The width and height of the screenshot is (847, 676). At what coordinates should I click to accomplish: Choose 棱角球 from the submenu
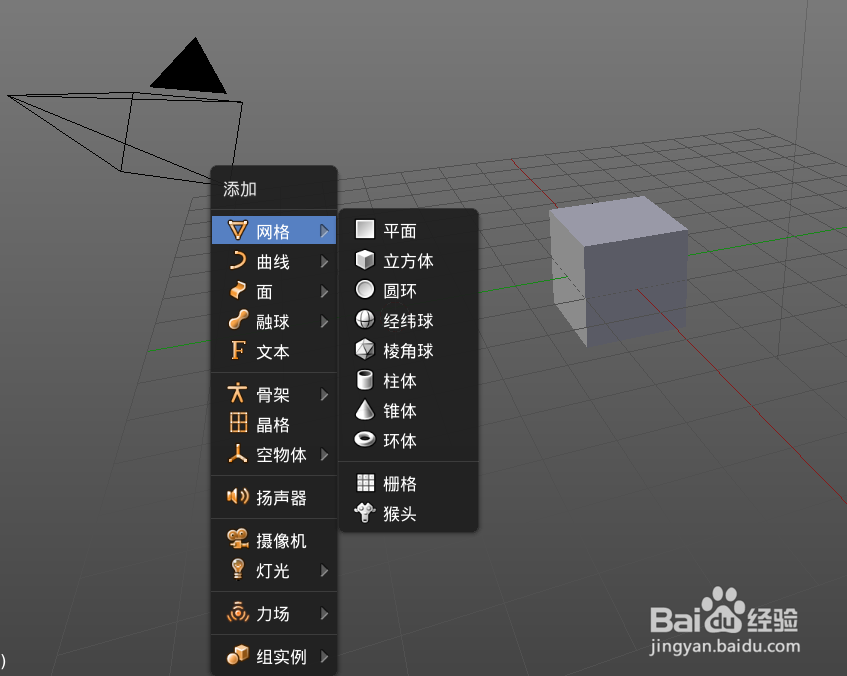click(x=408, y=351)
